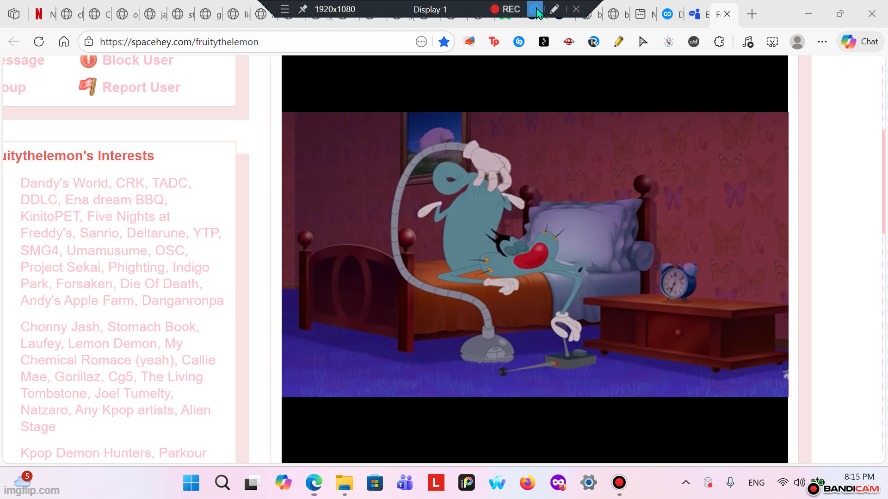Go to the browser home page
888x499 pixels.
(64, 42)
